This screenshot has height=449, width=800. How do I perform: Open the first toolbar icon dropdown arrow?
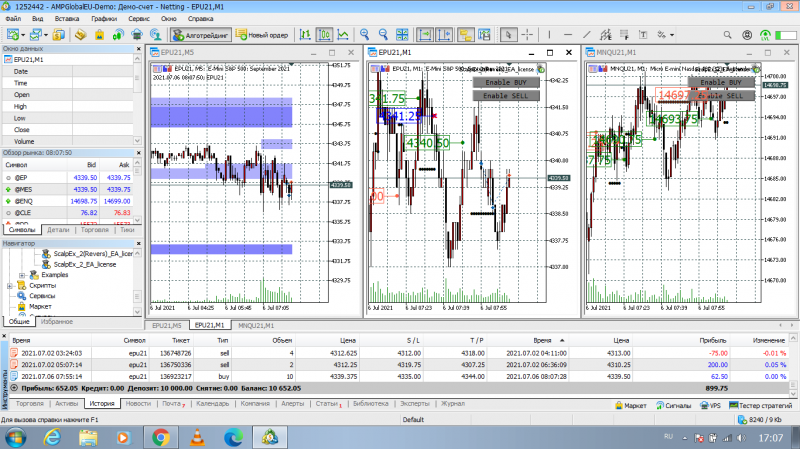point(23,35)
